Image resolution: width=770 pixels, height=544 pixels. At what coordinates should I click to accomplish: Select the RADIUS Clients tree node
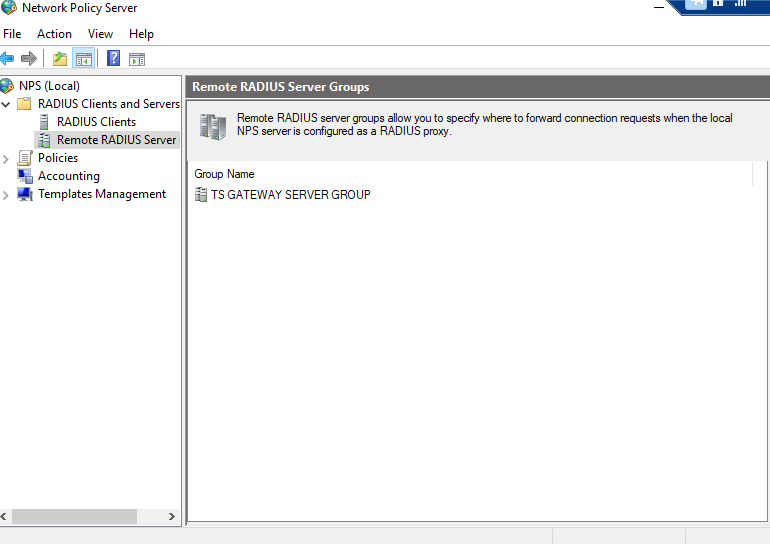coord(96,122)
